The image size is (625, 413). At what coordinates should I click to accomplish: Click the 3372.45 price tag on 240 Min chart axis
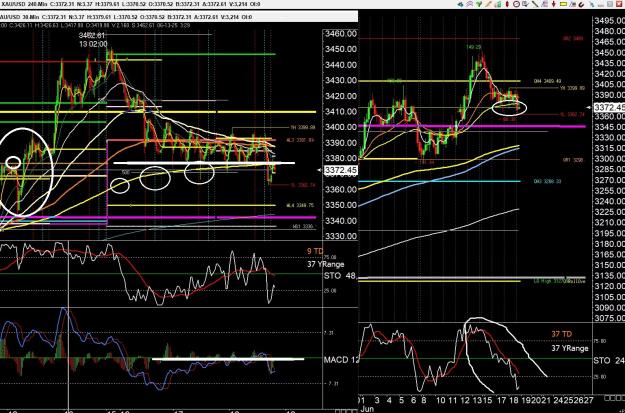(x=609, y=107)
